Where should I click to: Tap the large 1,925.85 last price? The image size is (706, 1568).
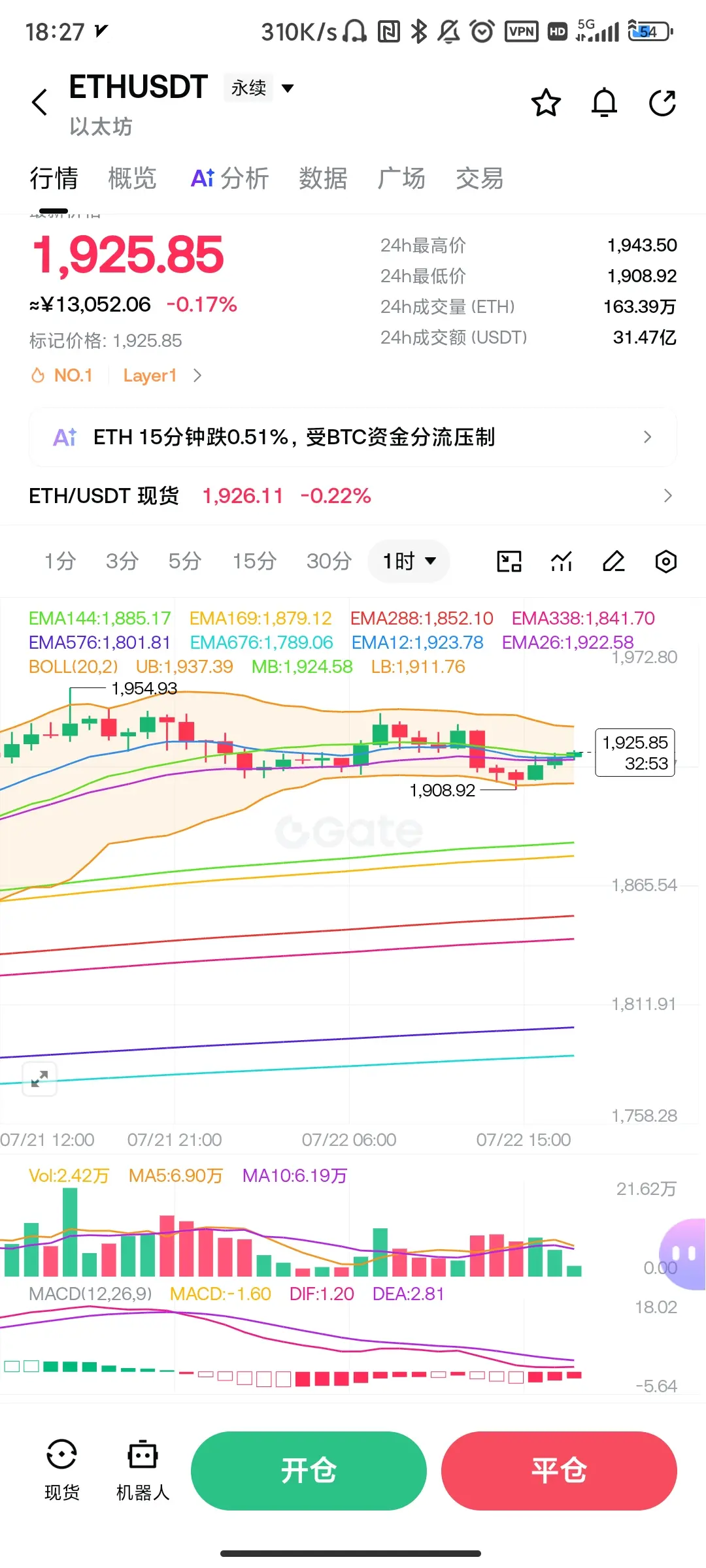click(128, 255)
